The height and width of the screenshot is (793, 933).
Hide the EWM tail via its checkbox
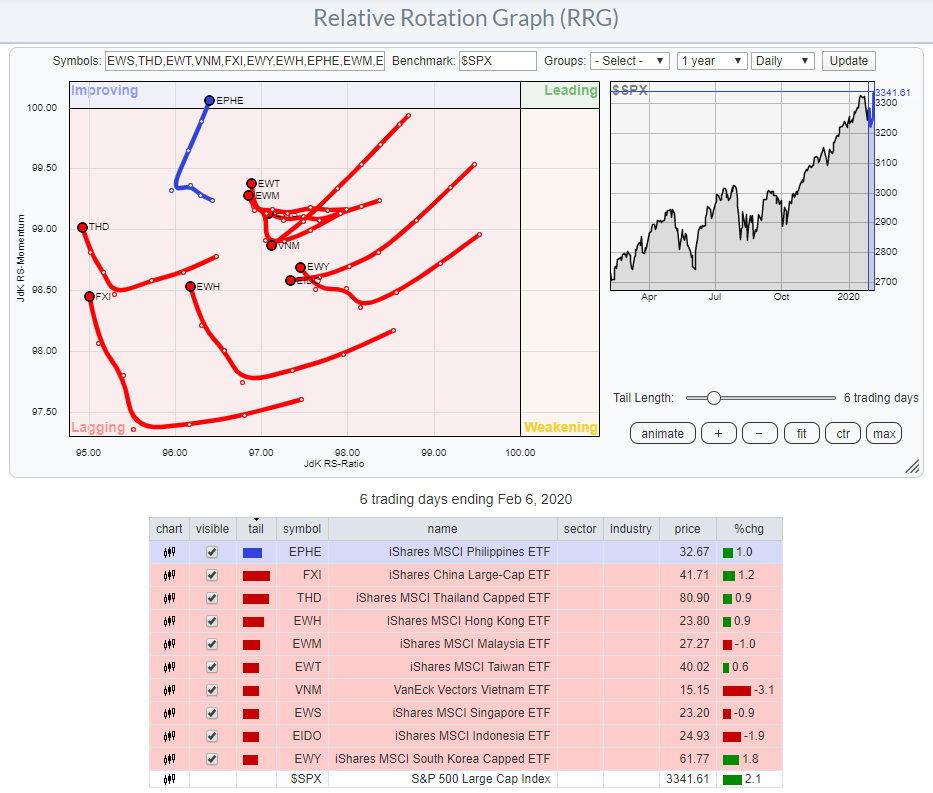(211, 644)
